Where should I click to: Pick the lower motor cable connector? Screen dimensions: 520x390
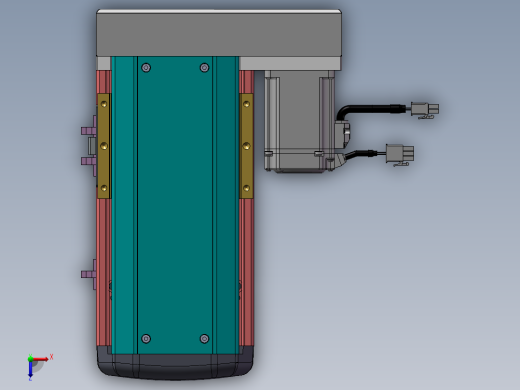(x=400, y=154)
